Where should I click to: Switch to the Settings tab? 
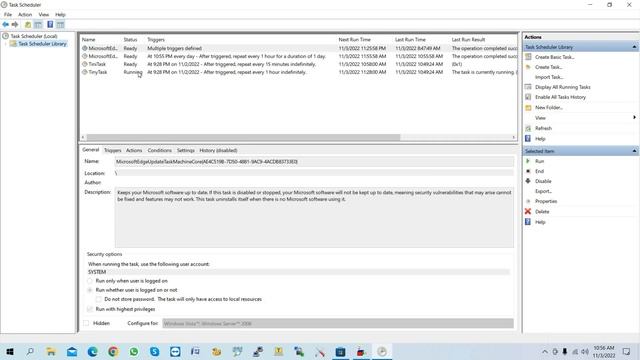point(186,150)
